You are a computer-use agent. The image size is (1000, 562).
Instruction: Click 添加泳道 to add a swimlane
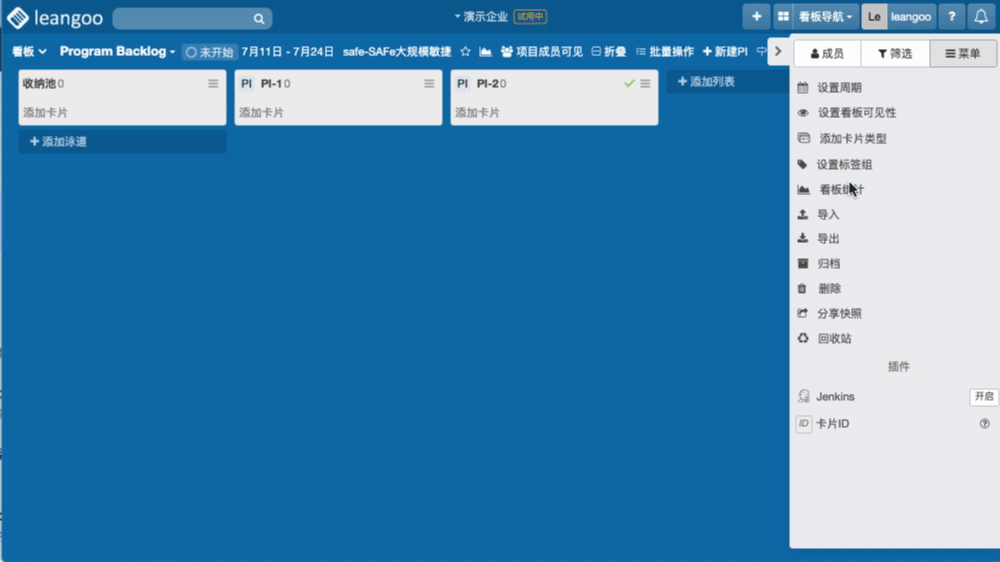tap(59, 142)
